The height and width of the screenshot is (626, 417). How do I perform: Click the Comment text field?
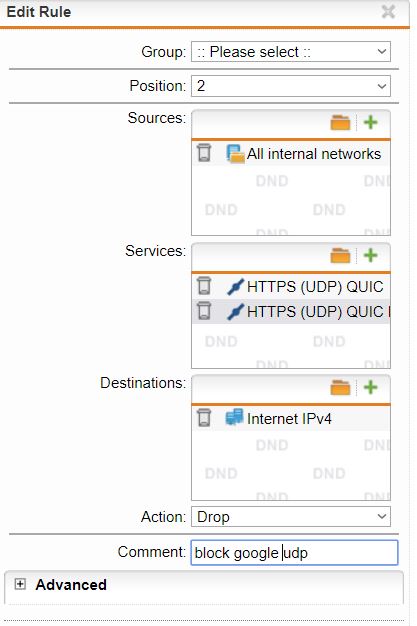pyautogui.click(x=294, y=553)
